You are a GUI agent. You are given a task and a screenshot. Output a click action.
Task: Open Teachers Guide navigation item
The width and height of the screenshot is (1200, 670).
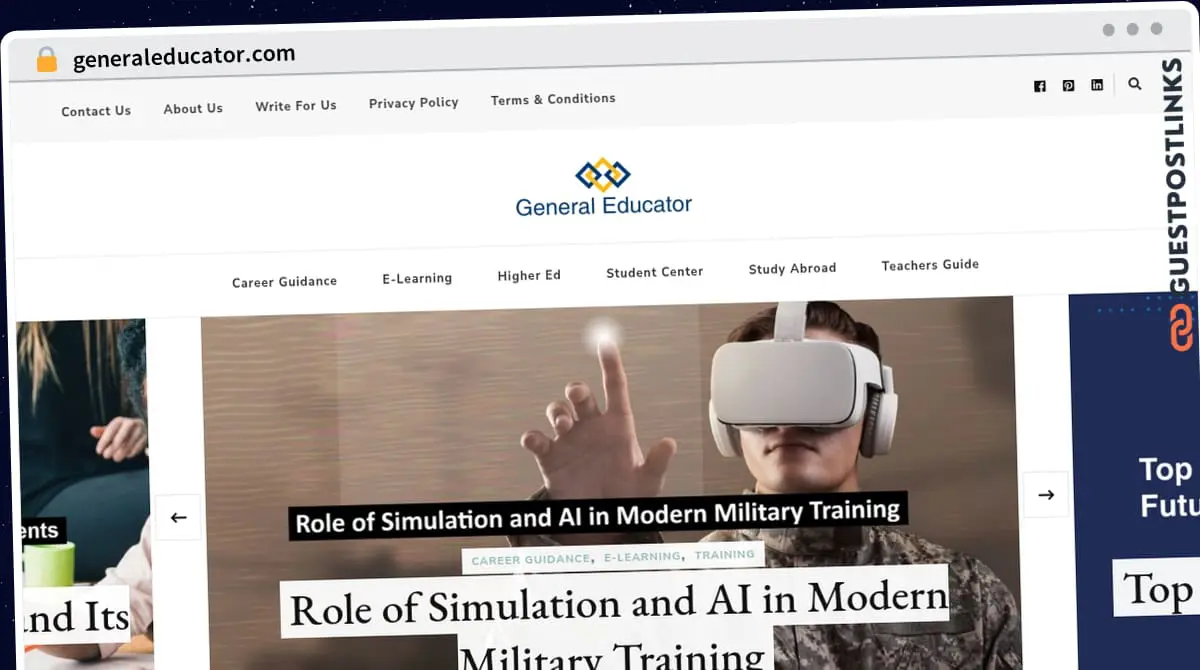tap(930, 265)
